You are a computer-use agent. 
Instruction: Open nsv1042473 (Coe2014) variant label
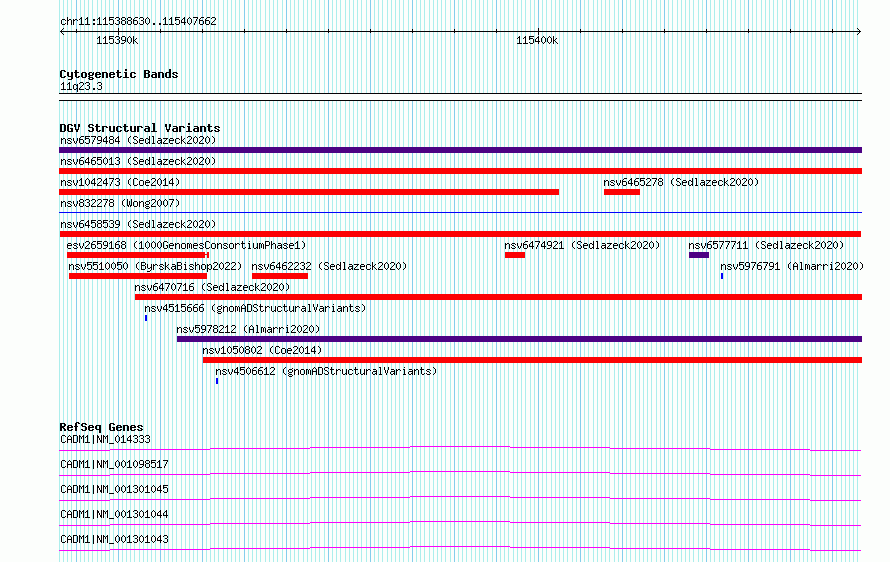(x=120, y=182)
